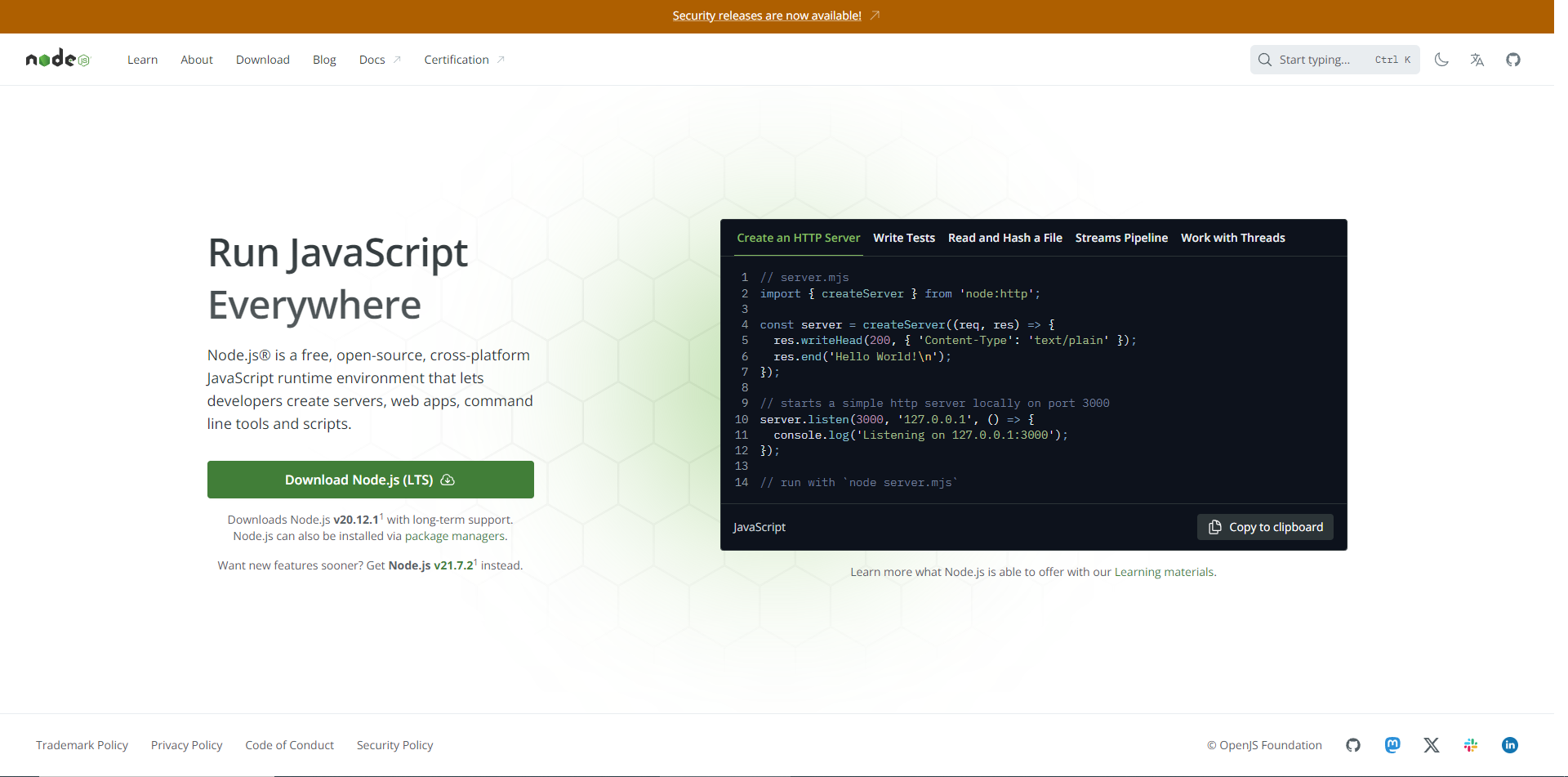
Task: Click the external-link arrow next to Certification
Action: pyautogui.click(x=501, y=60)
